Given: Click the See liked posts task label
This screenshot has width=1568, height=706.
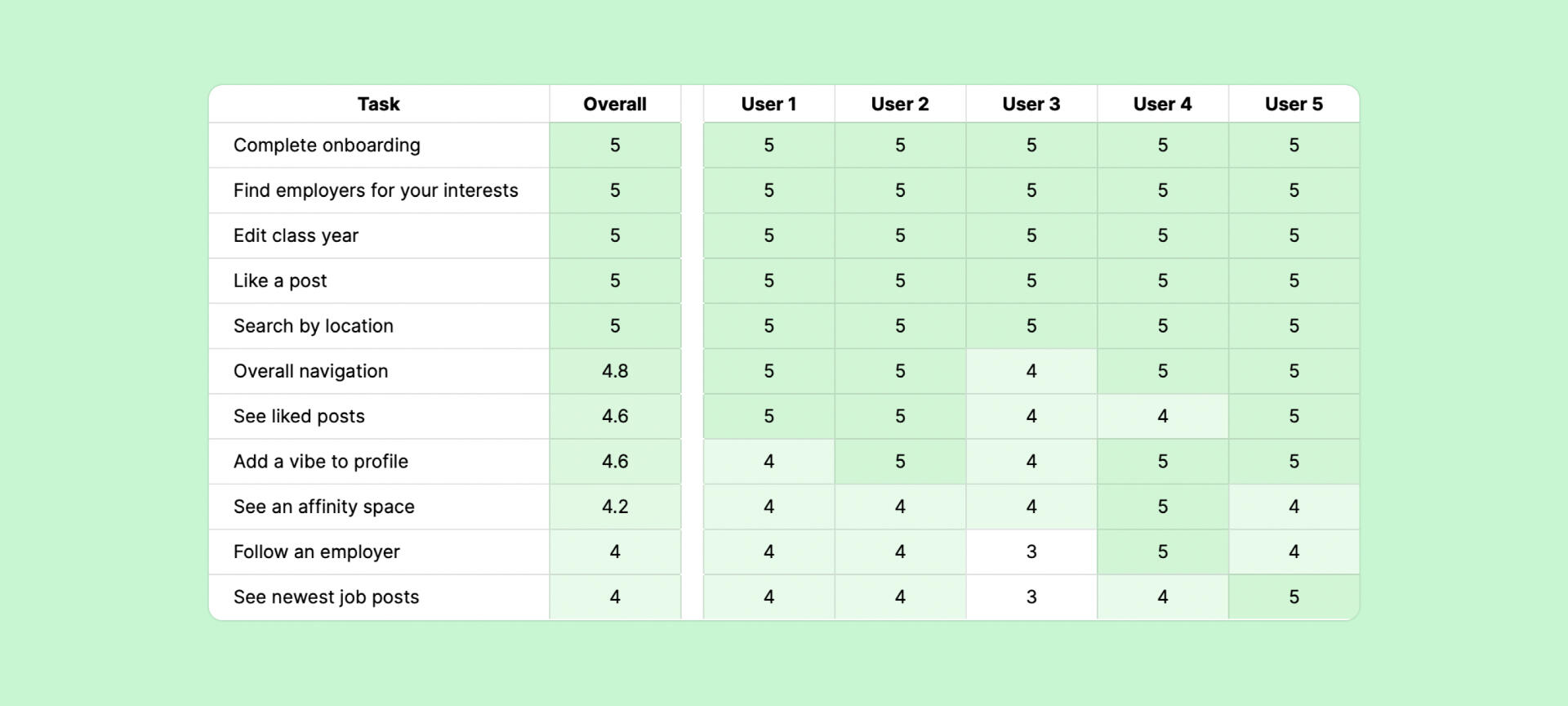Looking at the screenshot, I should click(x=299, y=417).
